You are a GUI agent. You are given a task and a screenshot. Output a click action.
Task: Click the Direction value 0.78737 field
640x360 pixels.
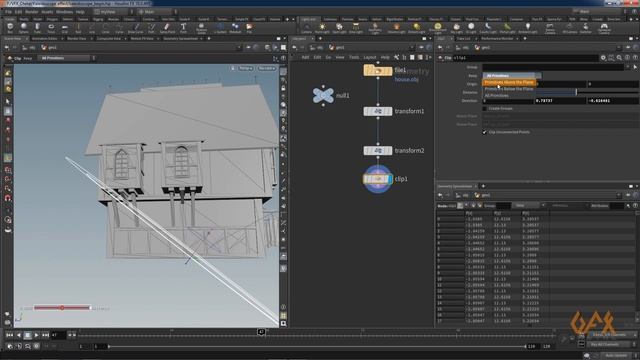560,100
